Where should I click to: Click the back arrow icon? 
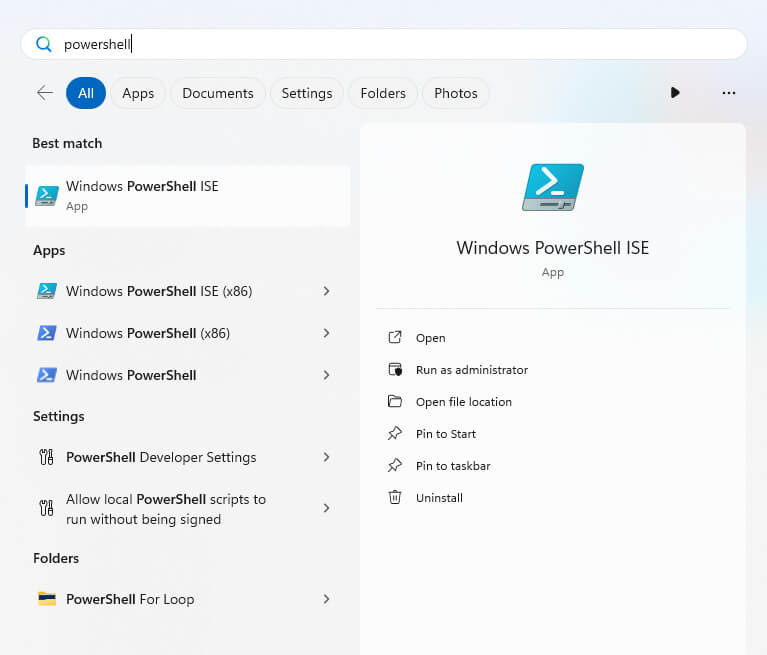pyautogui.click(x=45, y=93)
